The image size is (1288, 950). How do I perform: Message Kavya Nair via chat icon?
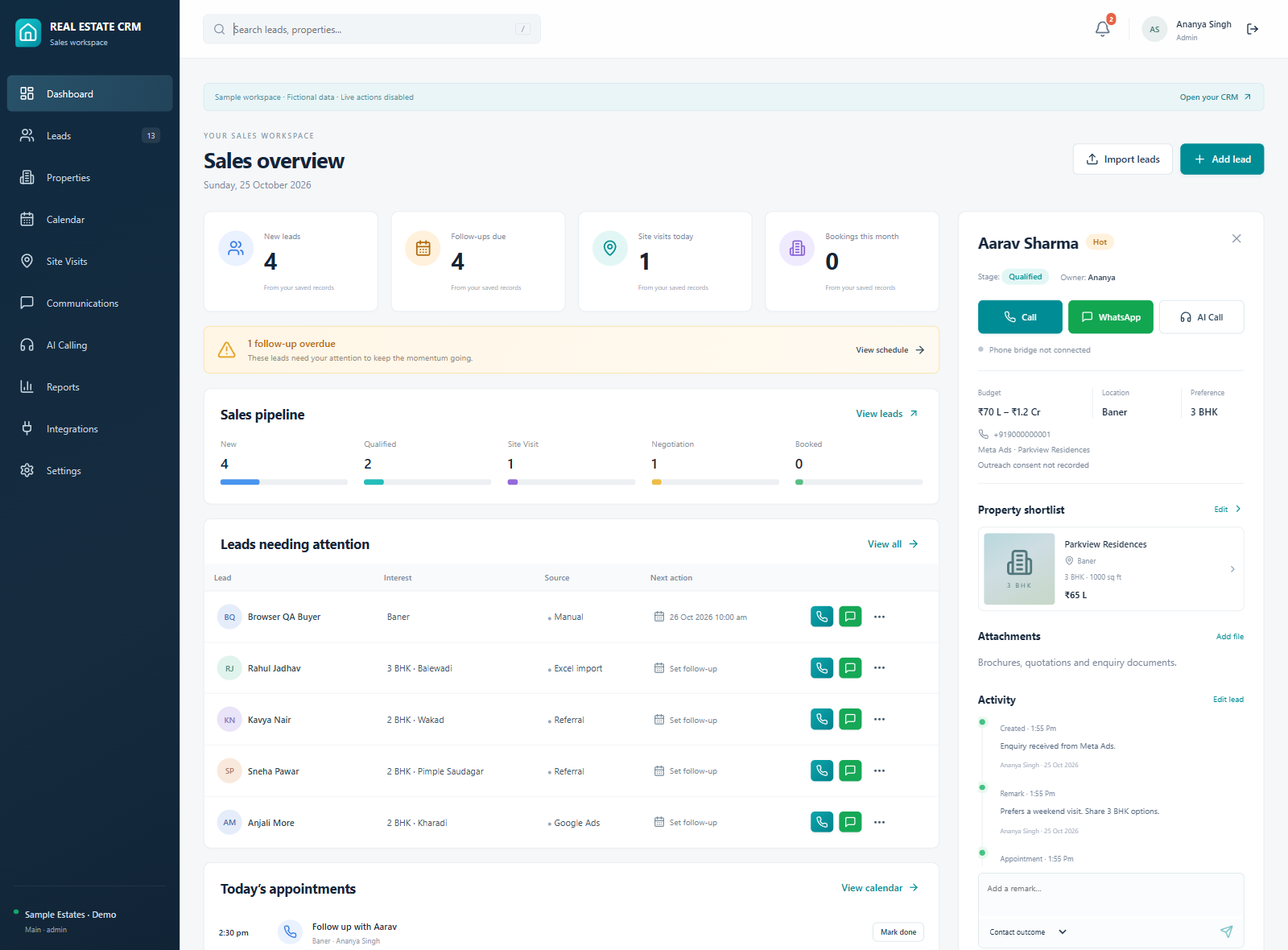pyautogui.click(x=850, y=720)
